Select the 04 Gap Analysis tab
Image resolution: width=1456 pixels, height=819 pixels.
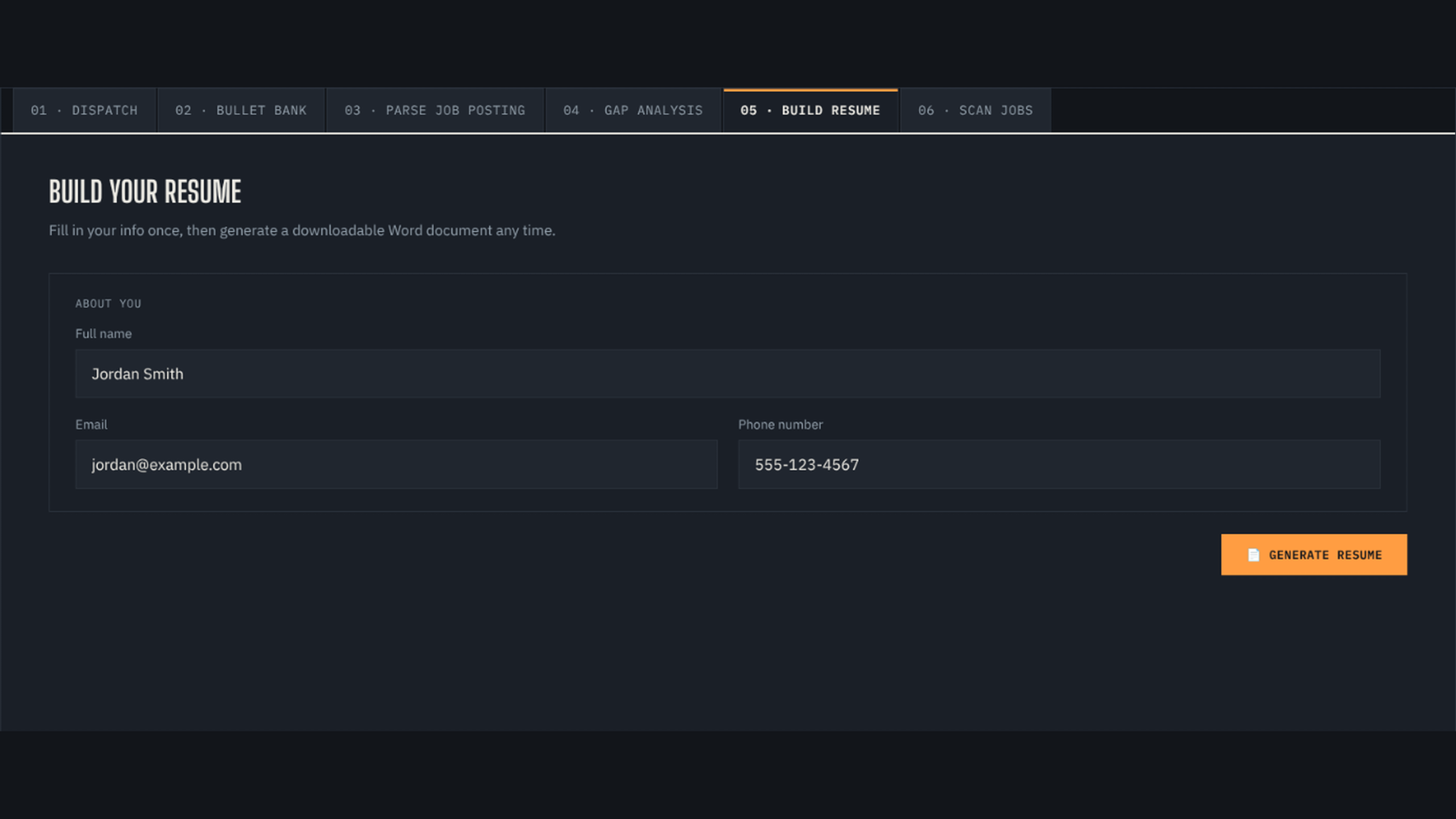click(633, 110)
